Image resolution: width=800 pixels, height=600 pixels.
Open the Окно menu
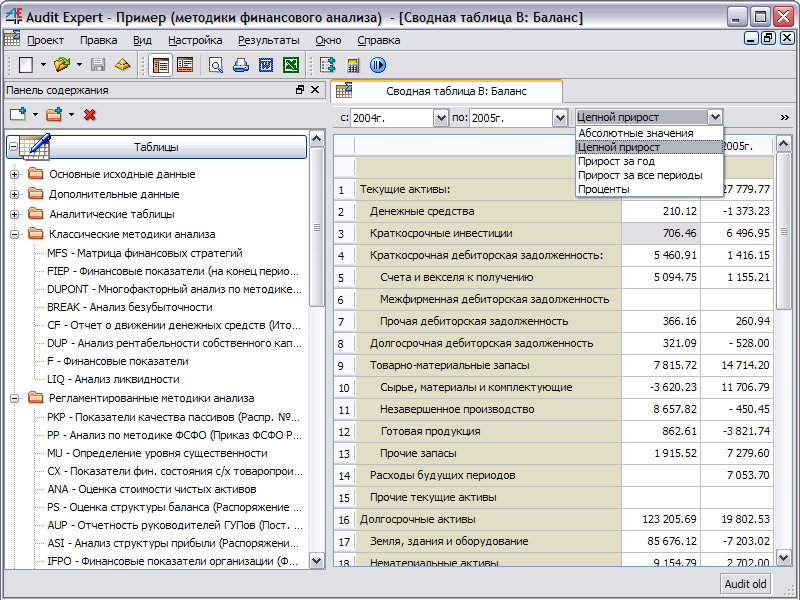tap(328, 40)
